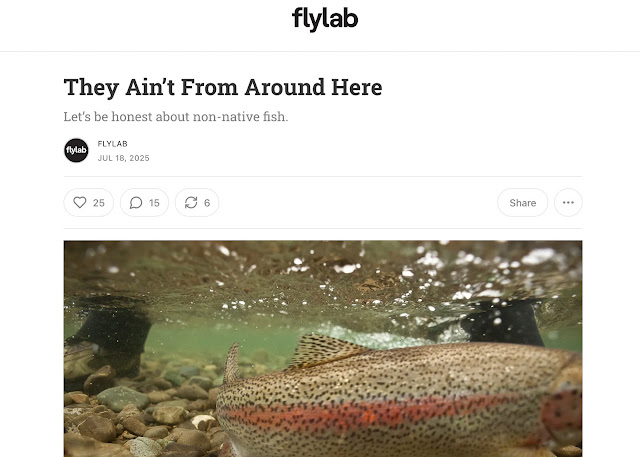Click the They Ain't From Around Here title
Screen dimensions: 640x457
point(223,87)
